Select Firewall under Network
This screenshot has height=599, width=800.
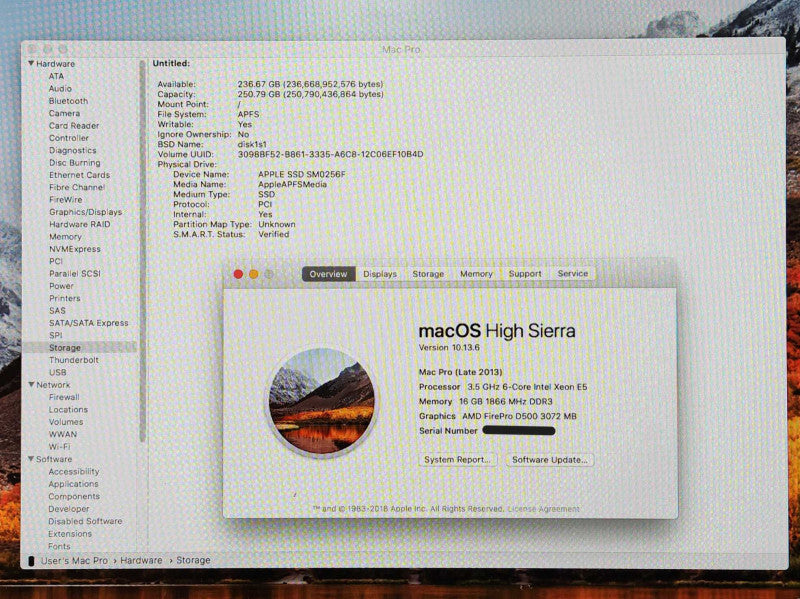pyautogui.click(x=64, y=397)
